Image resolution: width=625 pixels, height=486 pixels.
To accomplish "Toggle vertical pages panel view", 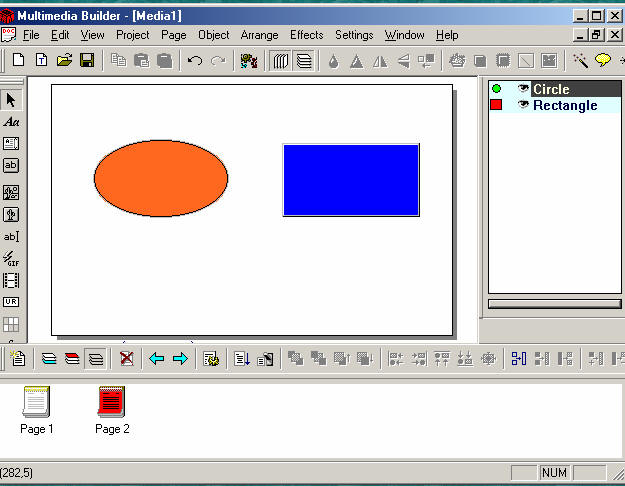I will [x=281, y=61].
